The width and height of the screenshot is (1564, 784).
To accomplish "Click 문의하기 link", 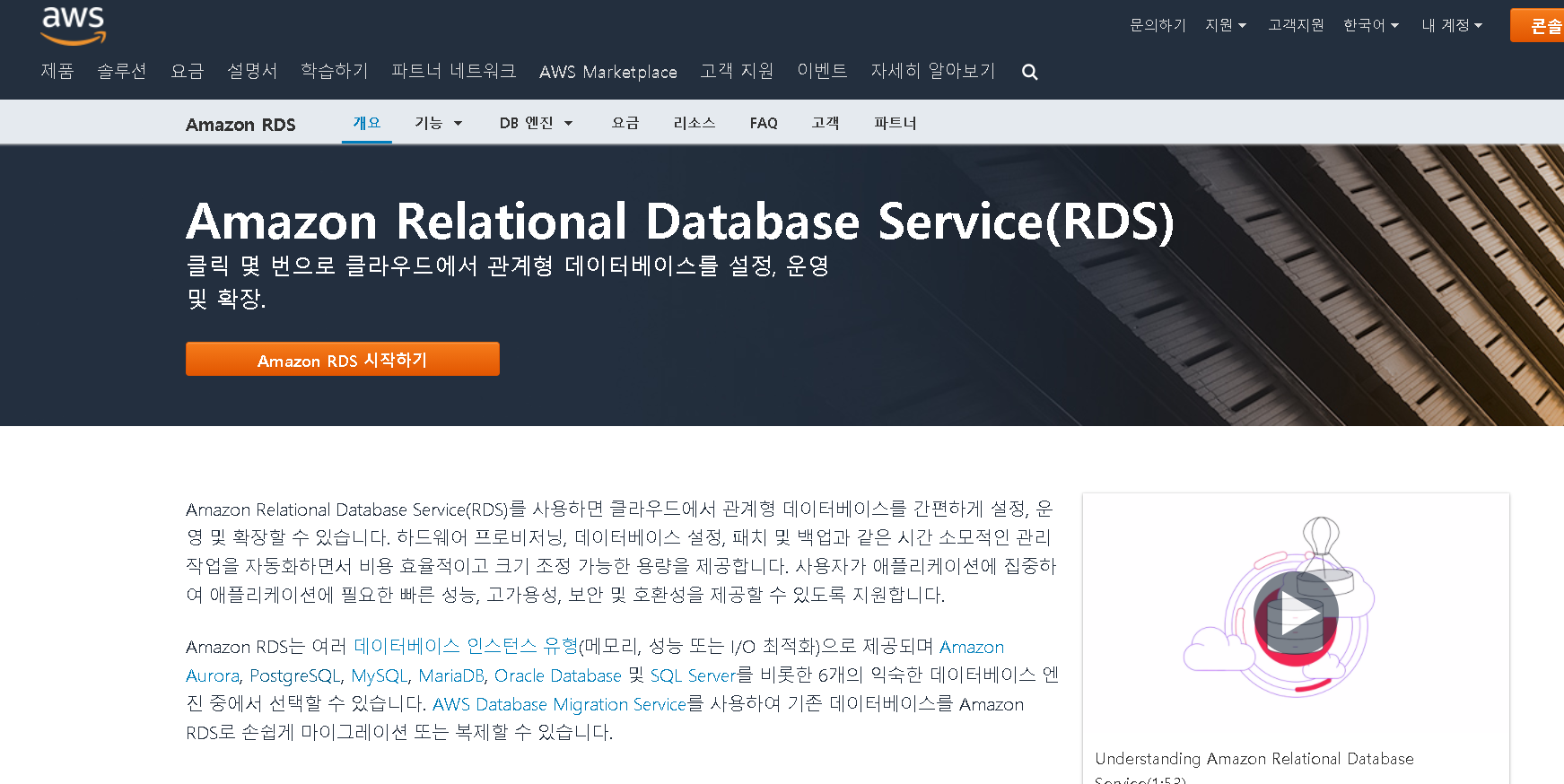I will 1158,25.
